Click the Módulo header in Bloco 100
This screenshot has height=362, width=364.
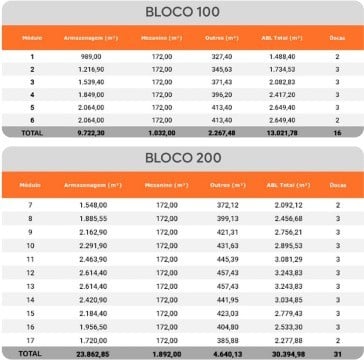point(32,38)
